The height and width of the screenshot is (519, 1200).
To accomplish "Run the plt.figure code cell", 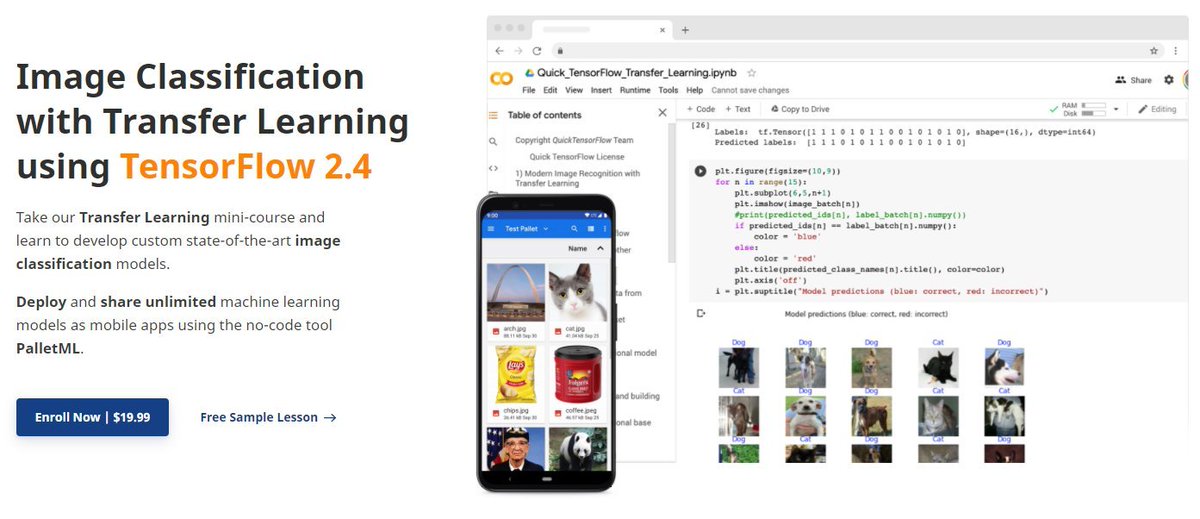I will point(700,171).
